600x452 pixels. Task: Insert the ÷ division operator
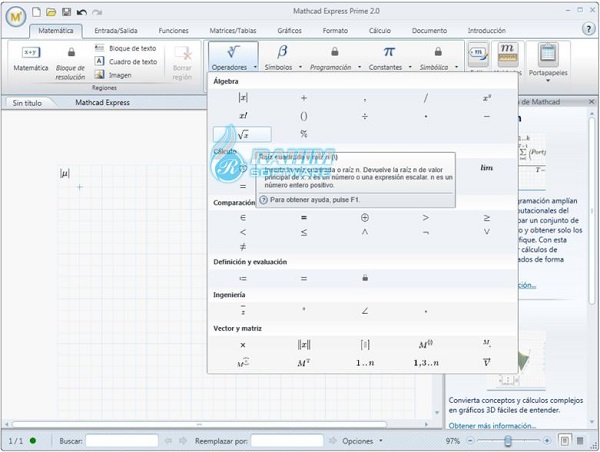(365, 116)
